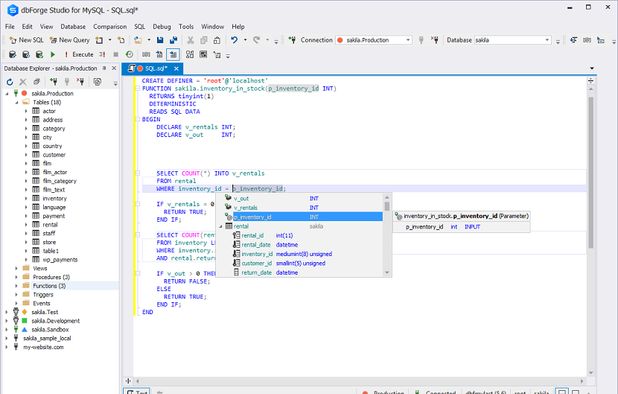Select the sakila.Sandbox connection
This screenshot has width=618, height=394.
click(50, 329)
